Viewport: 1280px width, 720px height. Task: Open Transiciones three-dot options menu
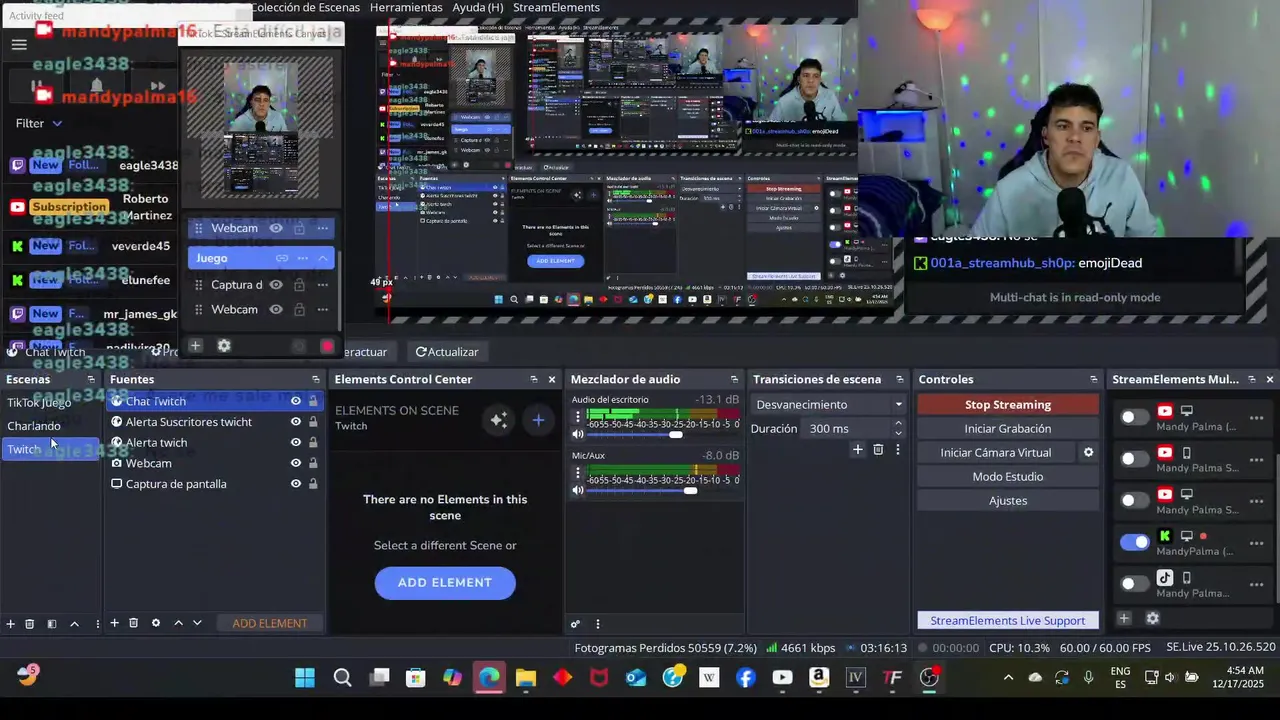click(898, 450)
